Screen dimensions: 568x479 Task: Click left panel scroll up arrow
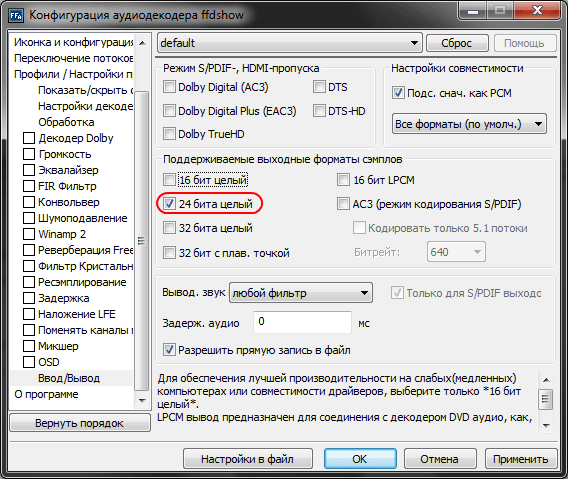(142, 43)
